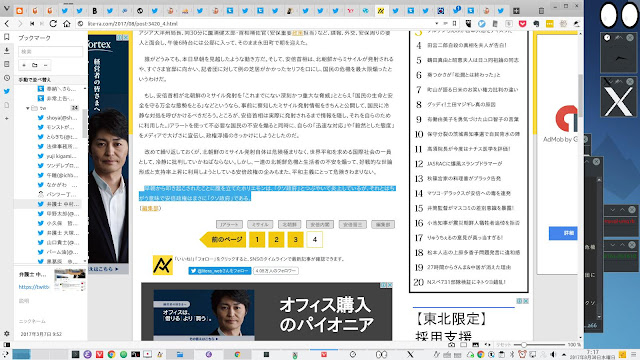Open ranking item 8 グッディ
Image resolution: width=640 pixels, height=360 pixels.
coord(461,104)
